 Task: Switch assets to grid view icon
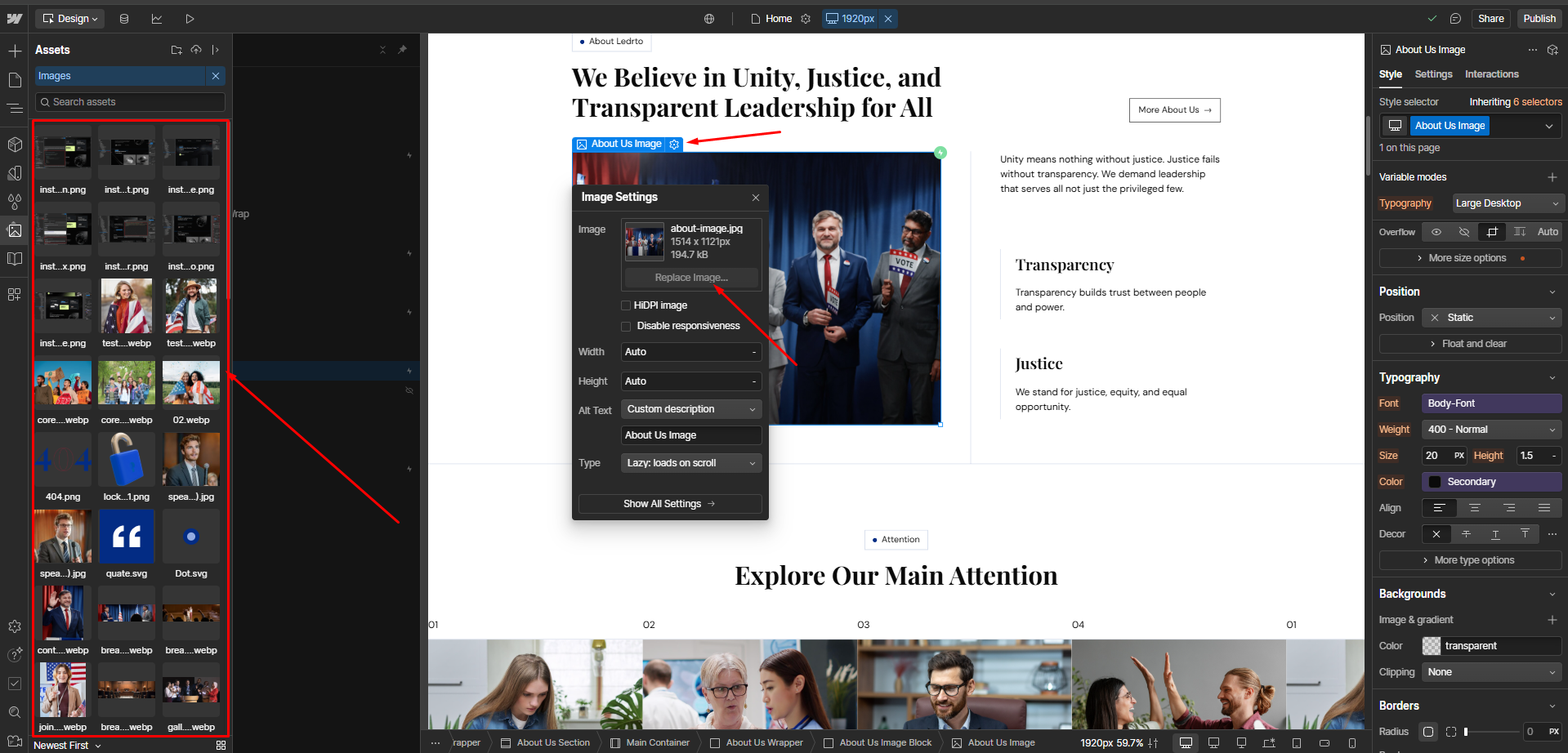pyautogui.click(x=221, y=746)
